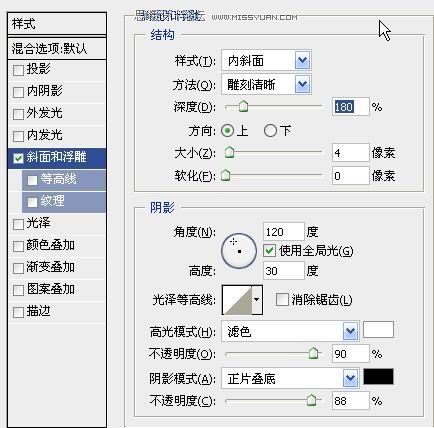Enable 消除锯齿 anti-aliased checkbox

pyautogui.click(x=282, y=299)
